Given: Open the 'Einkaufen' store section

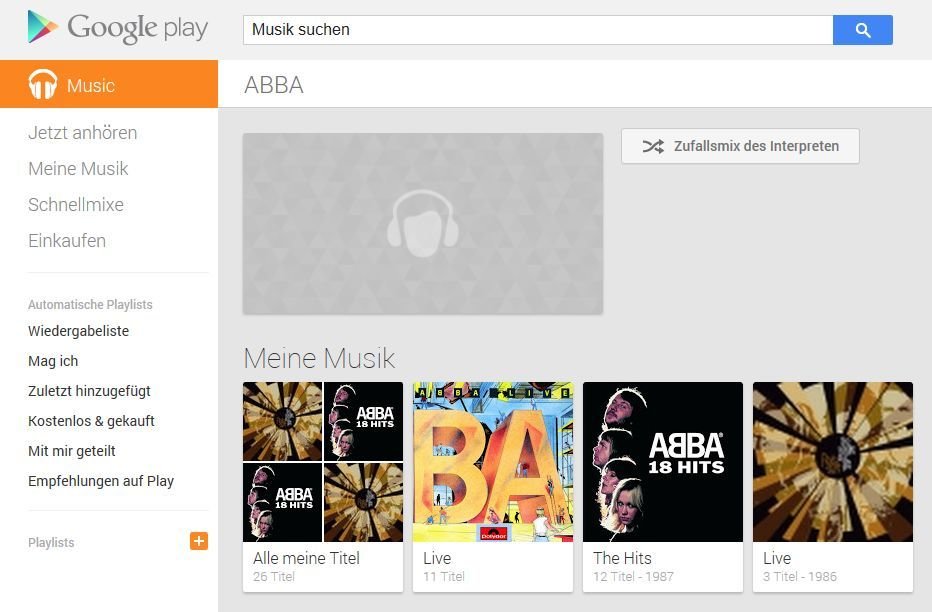Looking at the screenshot, I should click(x=67, y=241).
